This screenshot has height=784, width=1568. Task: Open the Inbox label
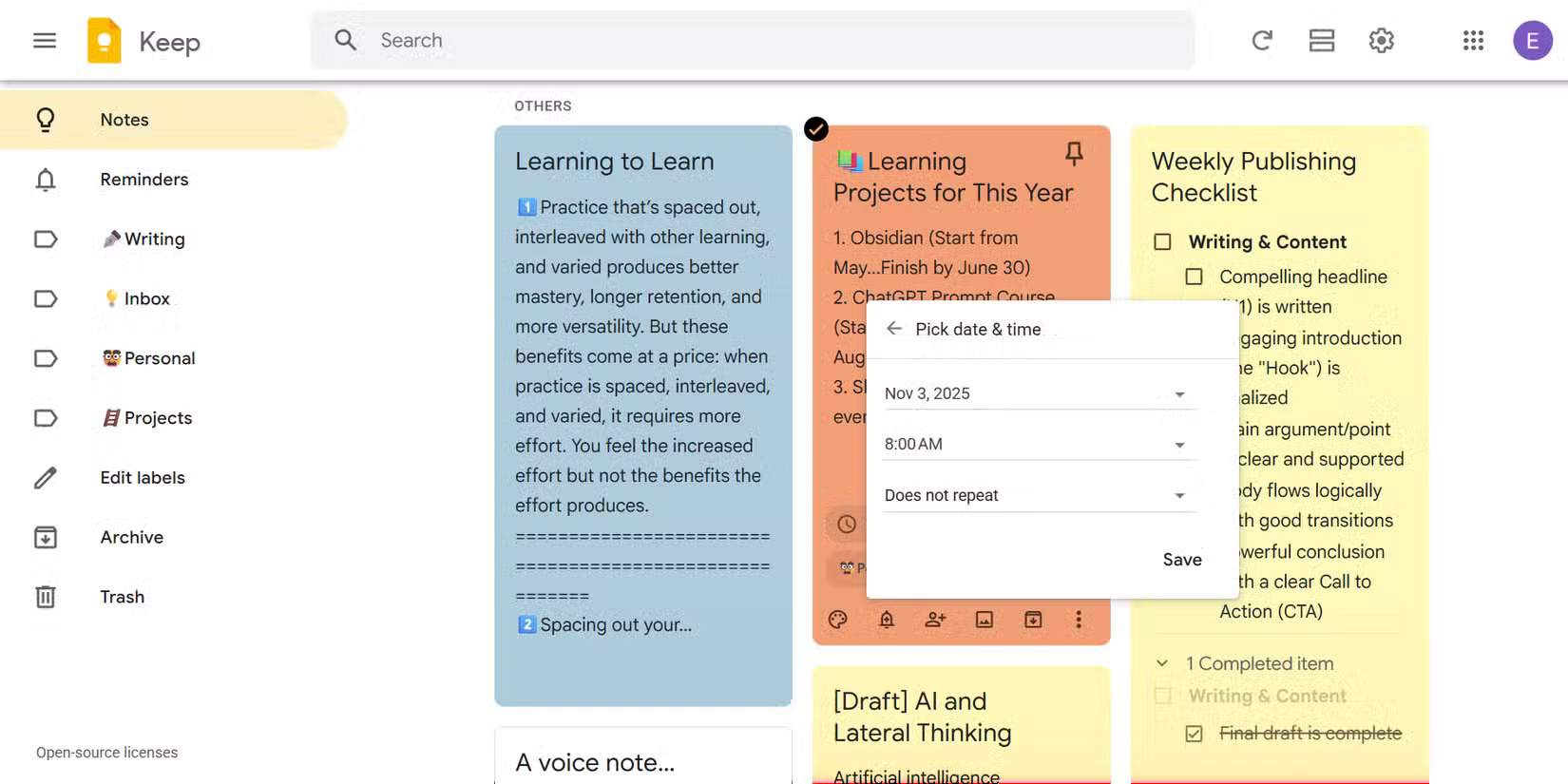click(173, 298)
